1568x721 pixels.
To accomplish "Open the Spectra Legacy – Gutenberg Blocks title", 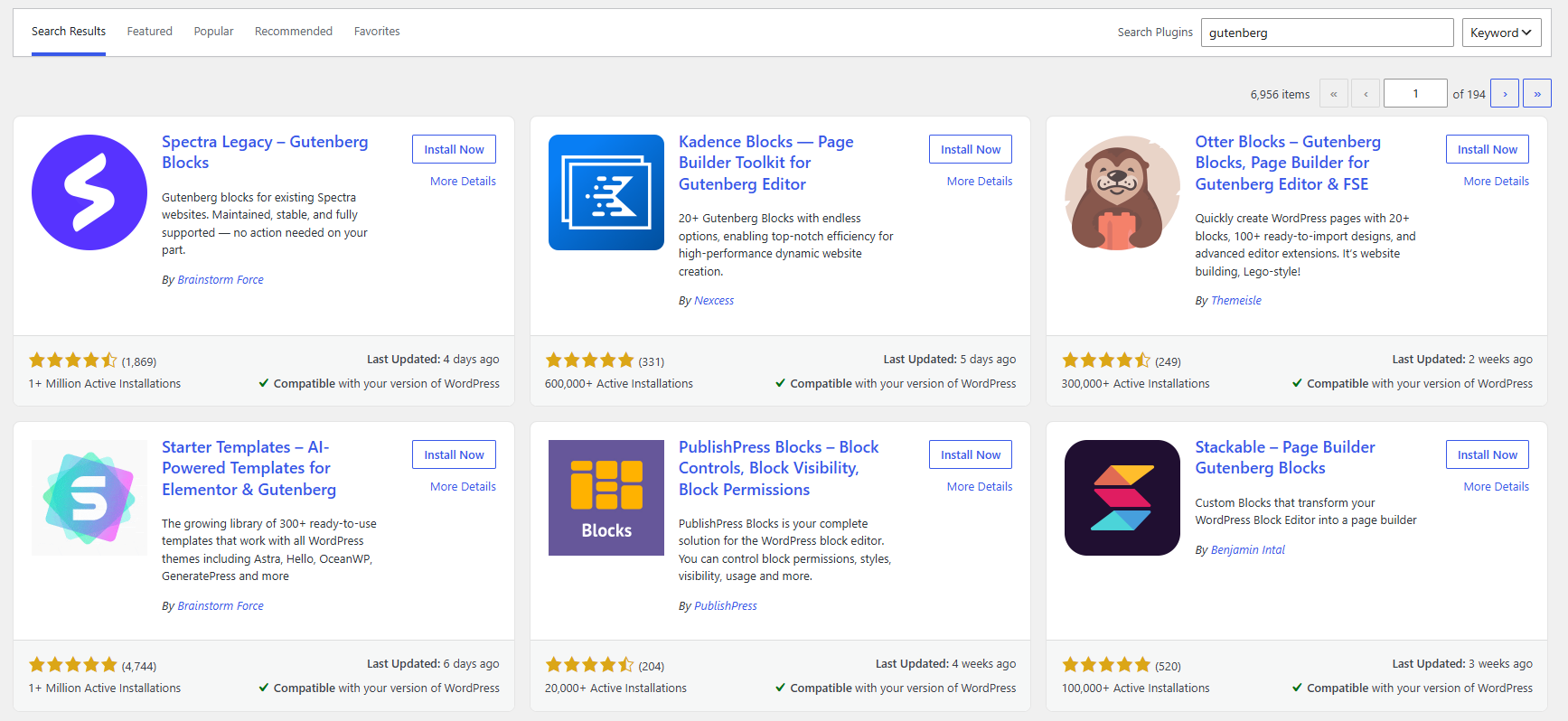I will (265, 152).
